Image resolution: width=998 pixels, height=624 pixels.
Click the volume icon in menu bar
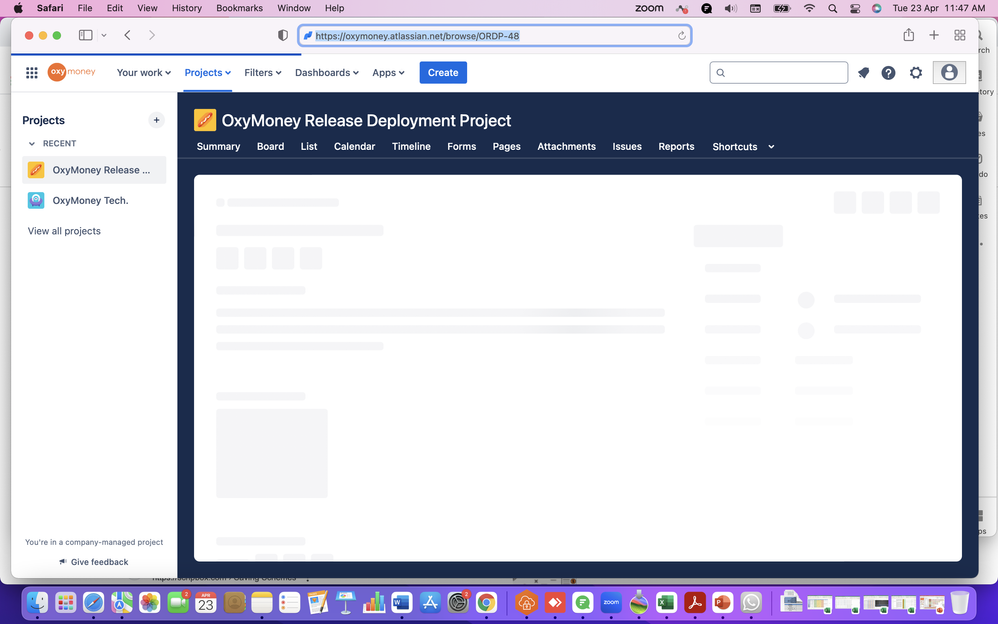coord(731,8)
